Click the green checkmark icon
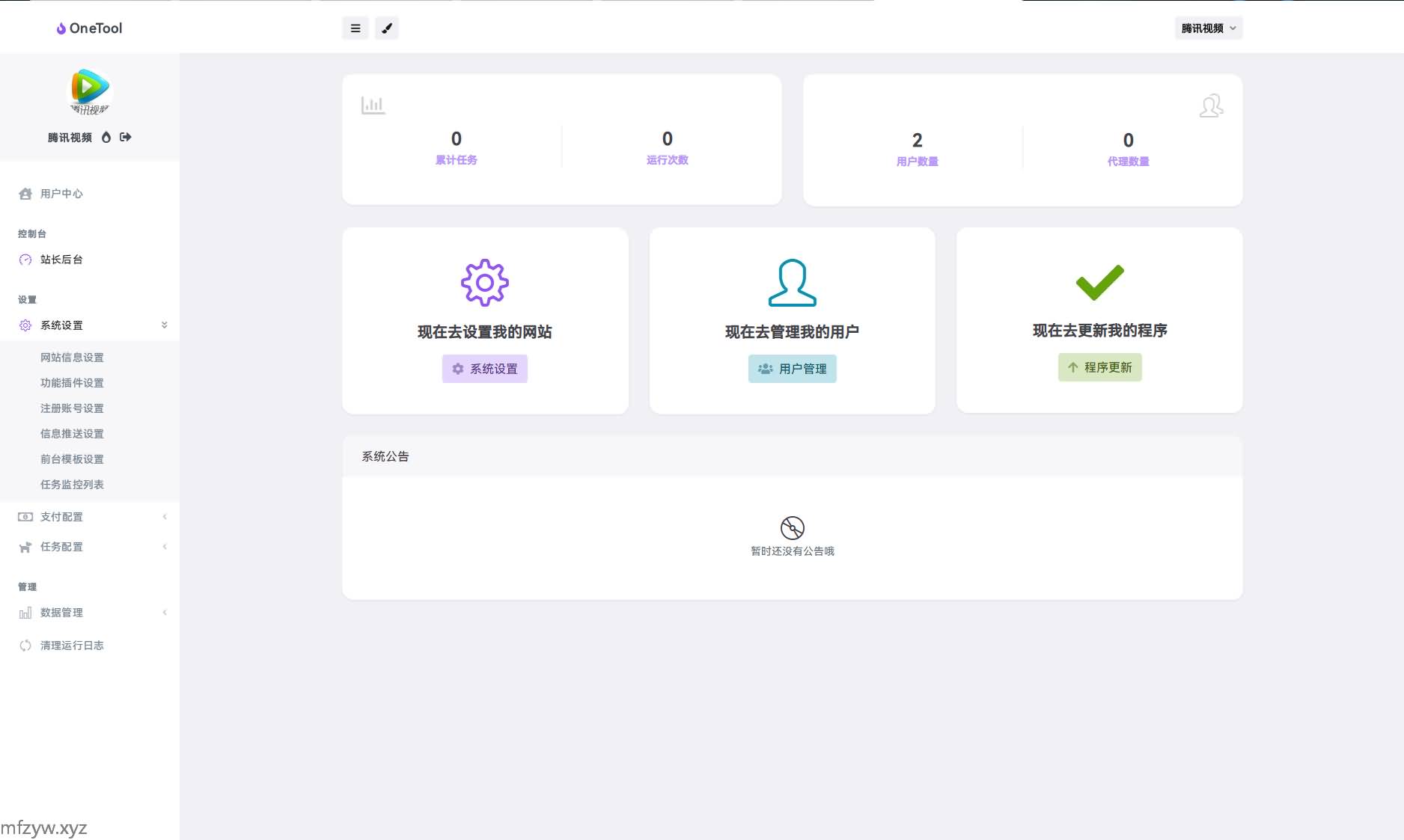This screenshot has height=840, width=1404. 1099,282
